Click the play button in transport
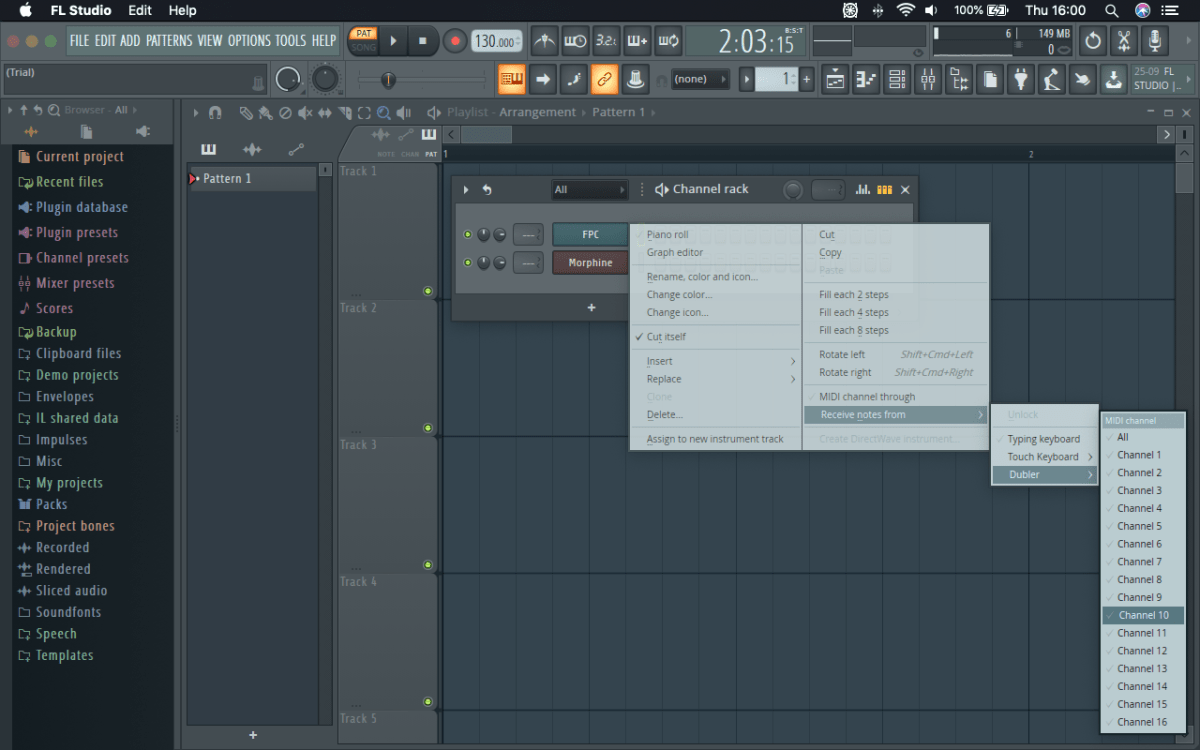The height and width of the screenshot is (750, 1200). (x=393, y=41)
